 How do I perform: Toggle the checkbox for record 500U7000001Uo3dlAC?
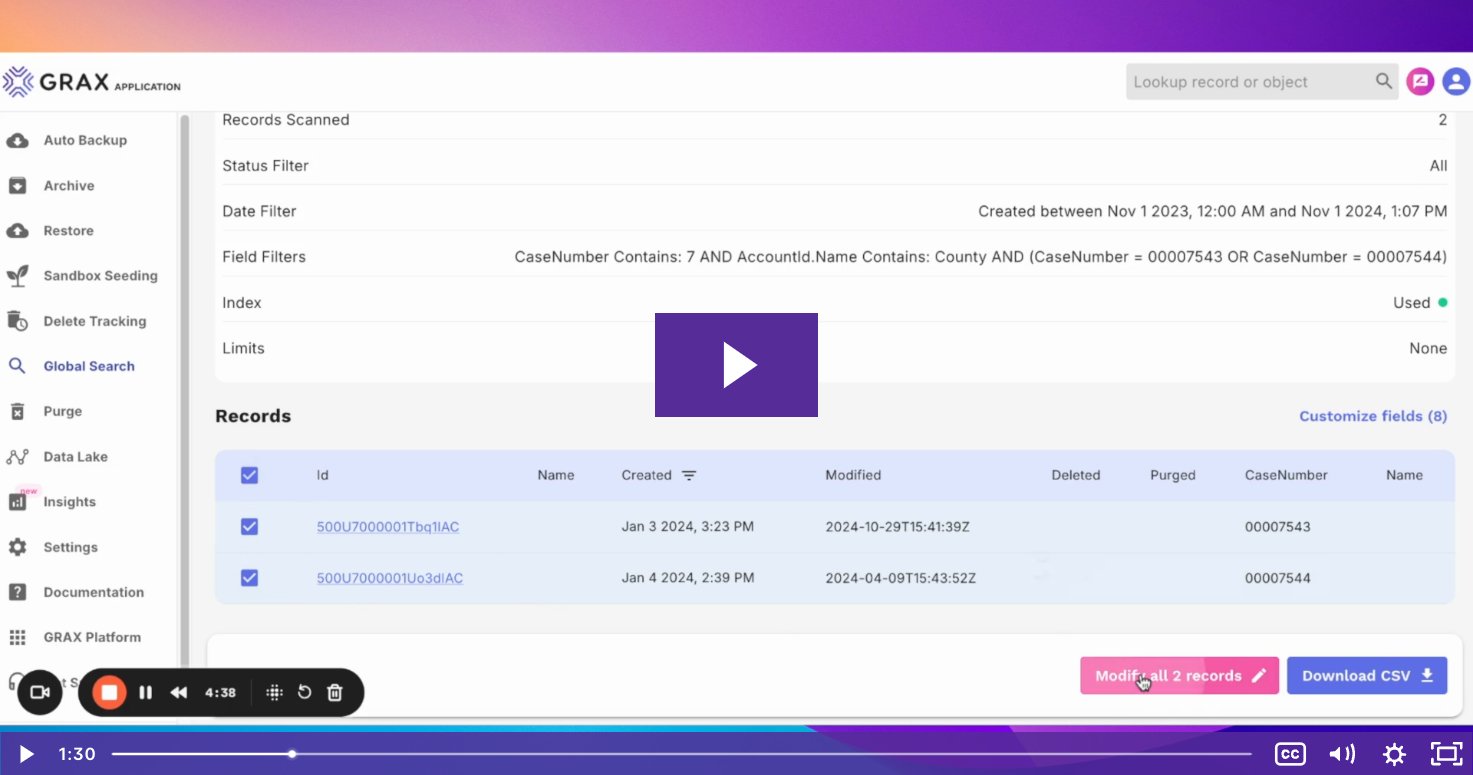249,577
